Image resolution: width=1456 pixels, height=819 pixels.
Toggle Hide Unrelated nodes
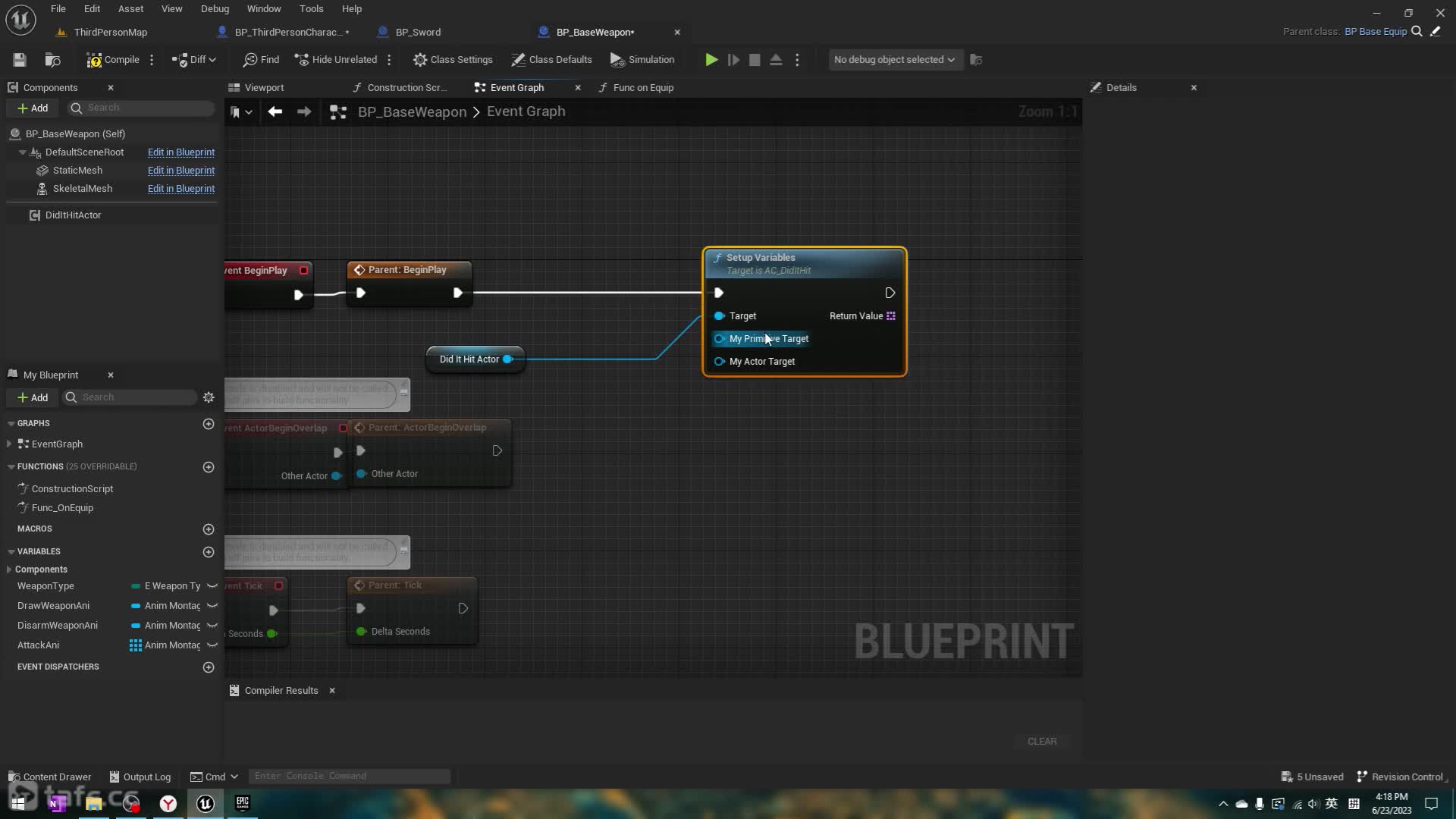[336, 60]
